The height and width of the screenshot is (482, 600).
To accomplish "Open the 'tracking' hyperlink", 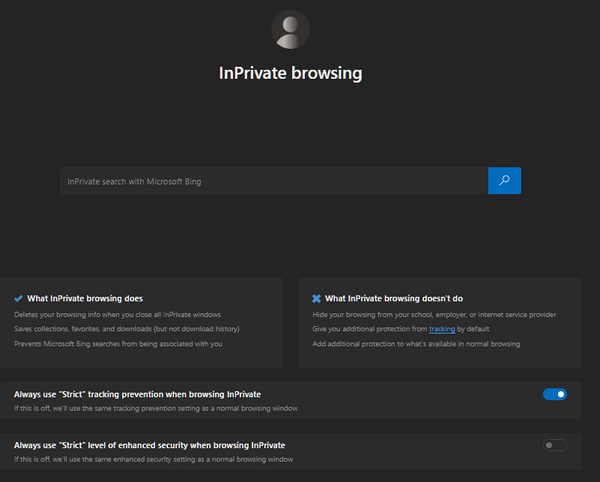I will tap(442, 329).
